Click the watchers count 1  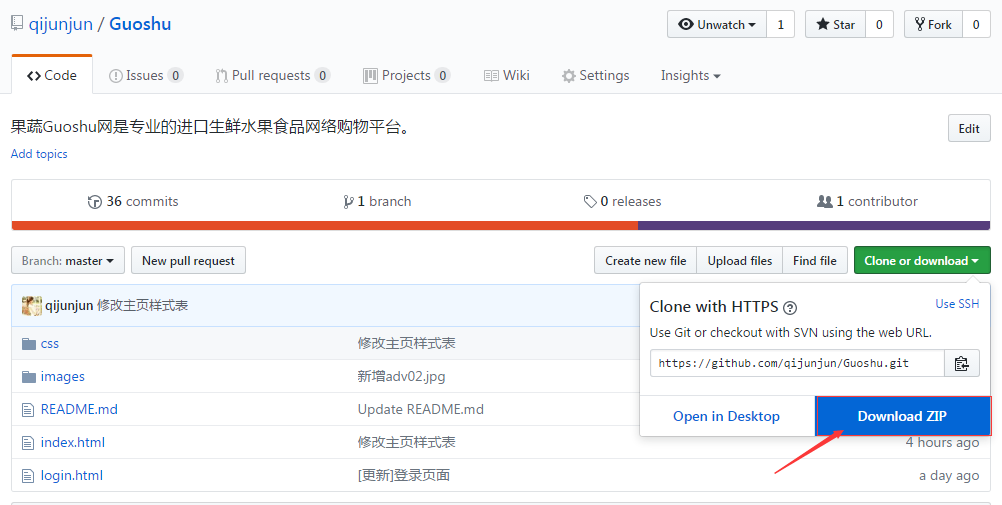click(x=780, y=24)
